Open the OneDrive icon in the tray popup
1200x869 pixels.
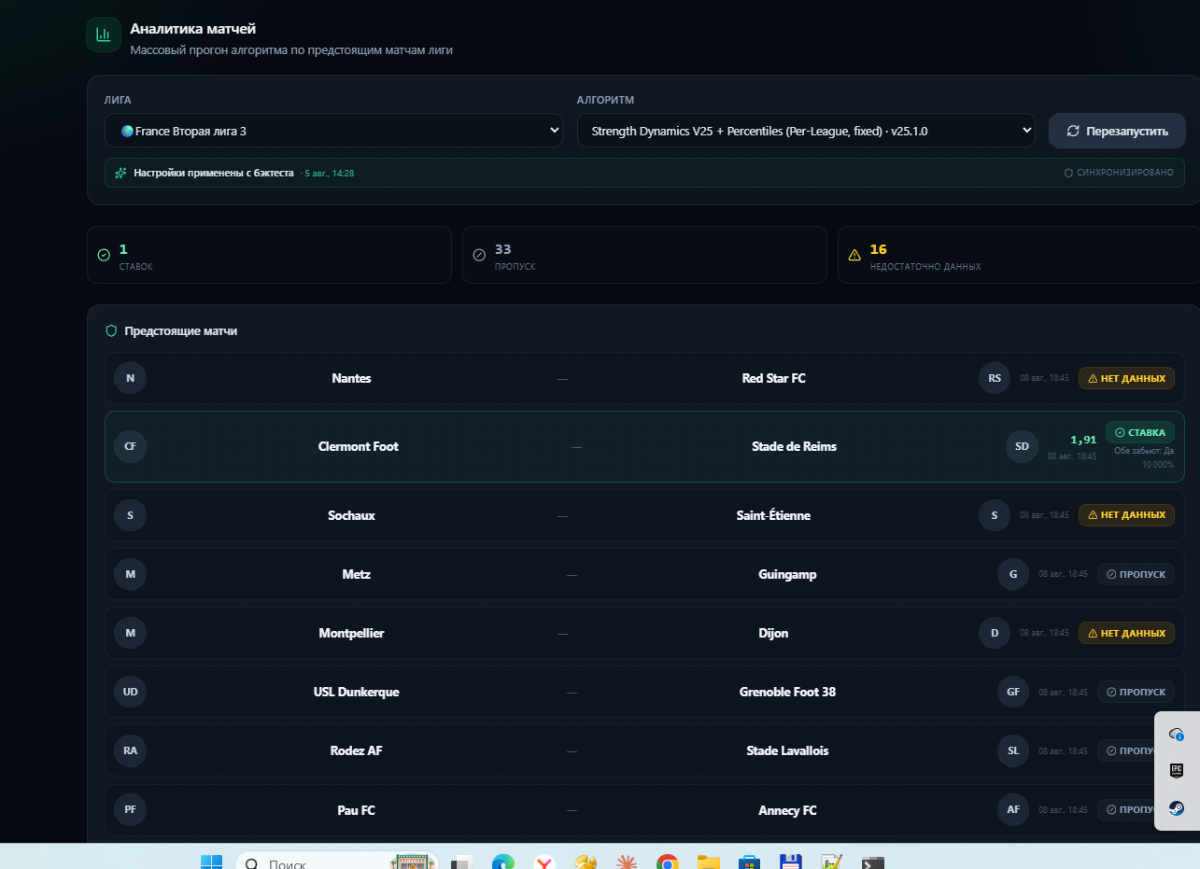[x=1177, y=735]
